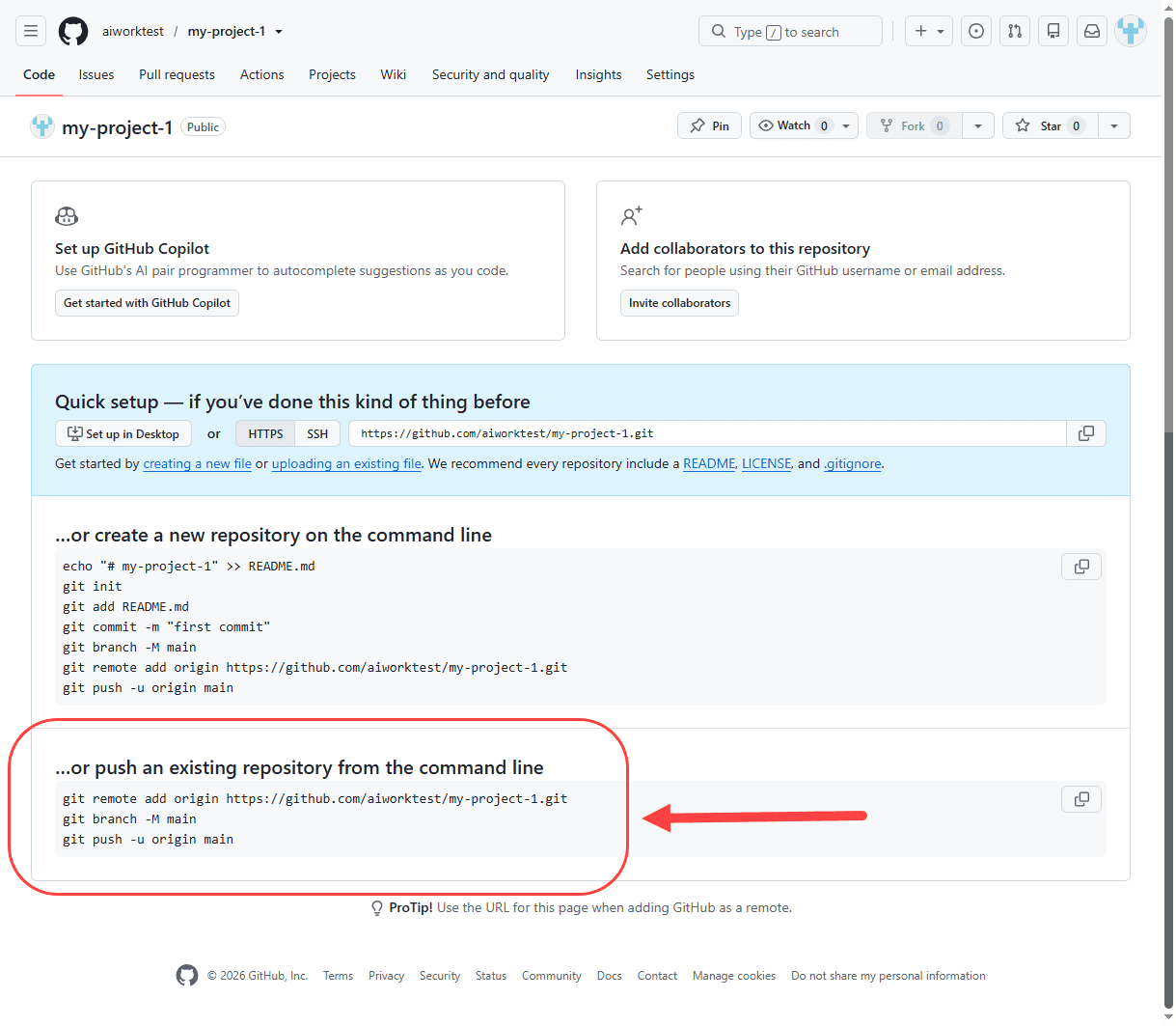Fork the repository with the Fork button
Viewport: 1176px width, 1026px height.
coord(914,125)
